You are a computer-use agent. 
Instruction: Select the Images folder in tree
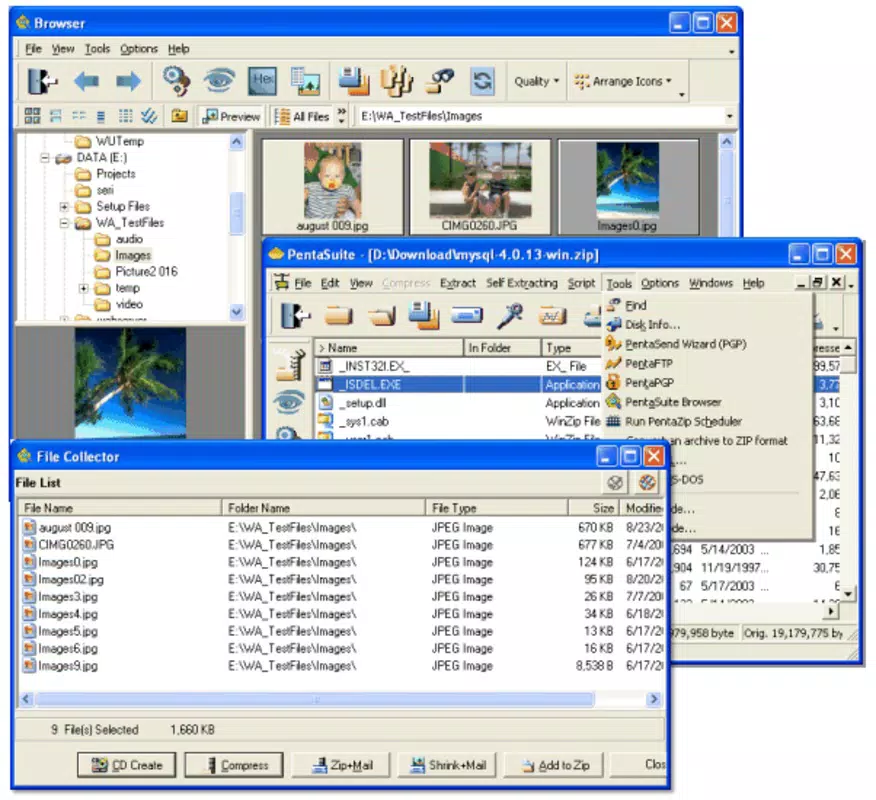133,255
